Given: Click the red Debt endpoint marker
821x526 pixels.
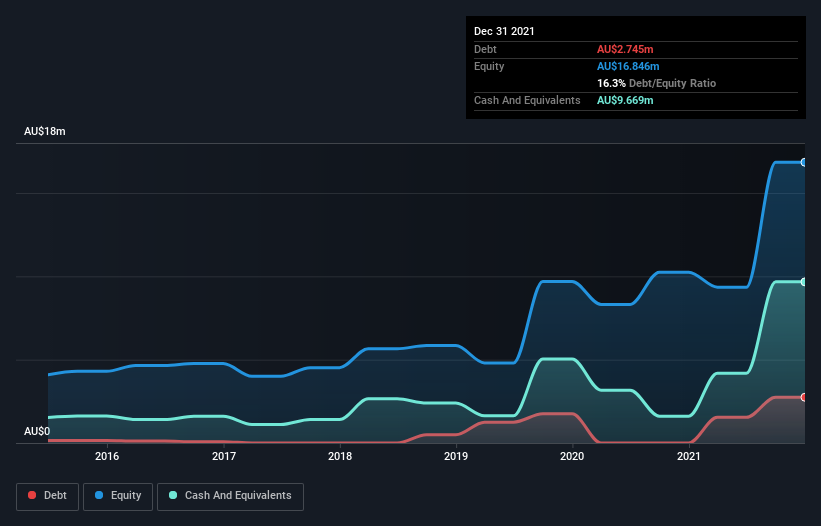Looking at the screenshot, I should point(804,397).
